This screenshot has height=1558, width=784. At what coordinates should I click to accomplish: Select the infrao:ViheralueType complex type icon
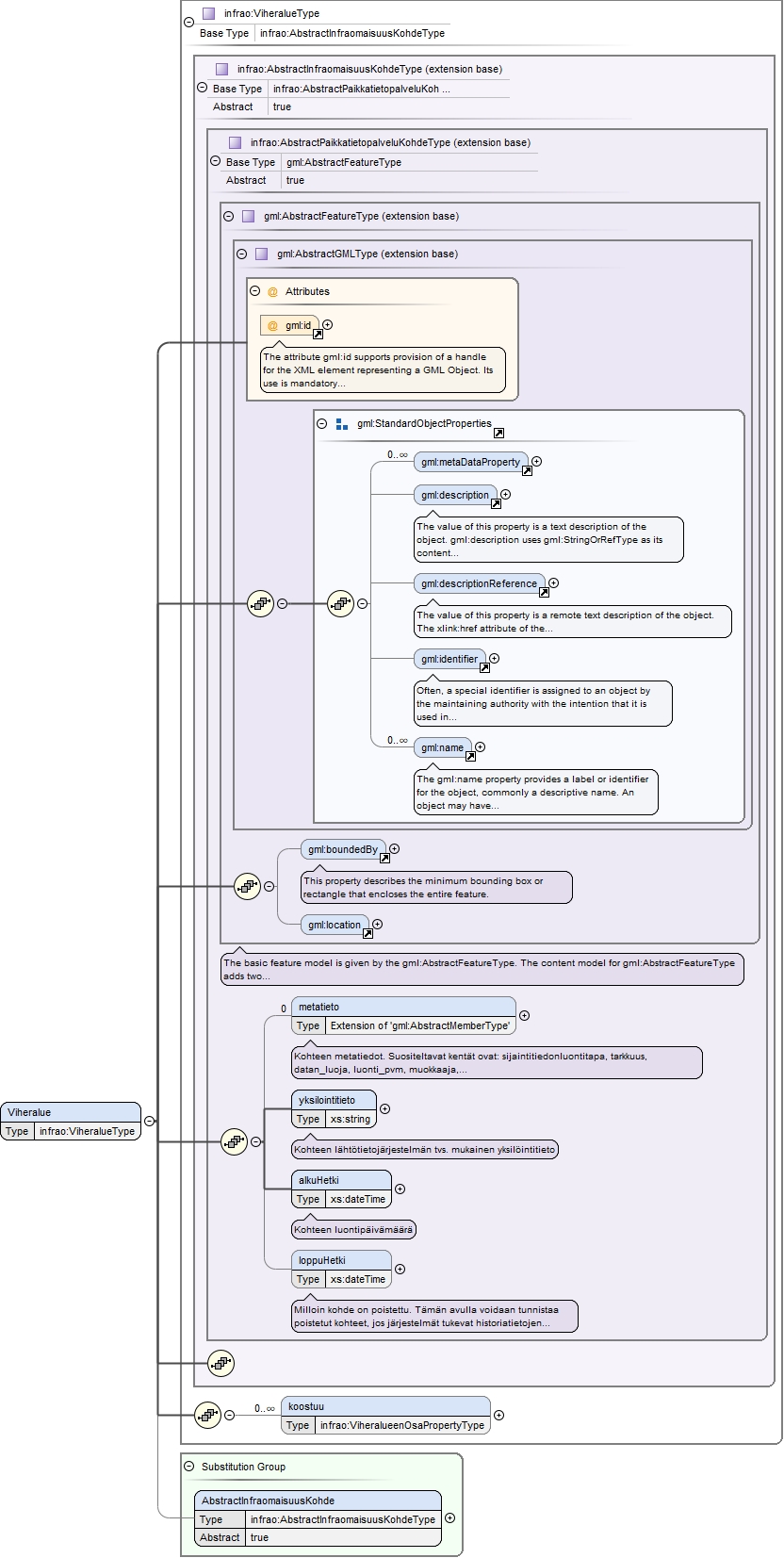click(208, 13)
